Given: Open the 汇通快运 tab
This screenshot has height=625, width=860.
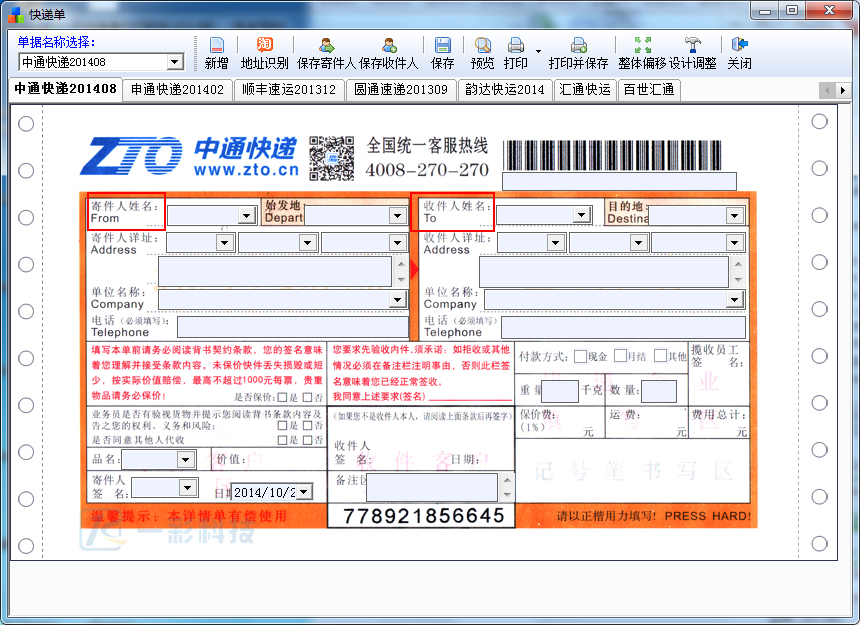Looking at the screenshot, I should click(x=585, y=90).
